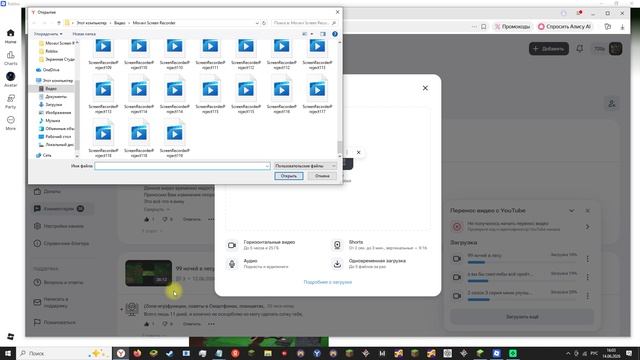Viewport: 640px width, 360px height.
Task: Open options menu for third upload item
Action: click(587, 296)
